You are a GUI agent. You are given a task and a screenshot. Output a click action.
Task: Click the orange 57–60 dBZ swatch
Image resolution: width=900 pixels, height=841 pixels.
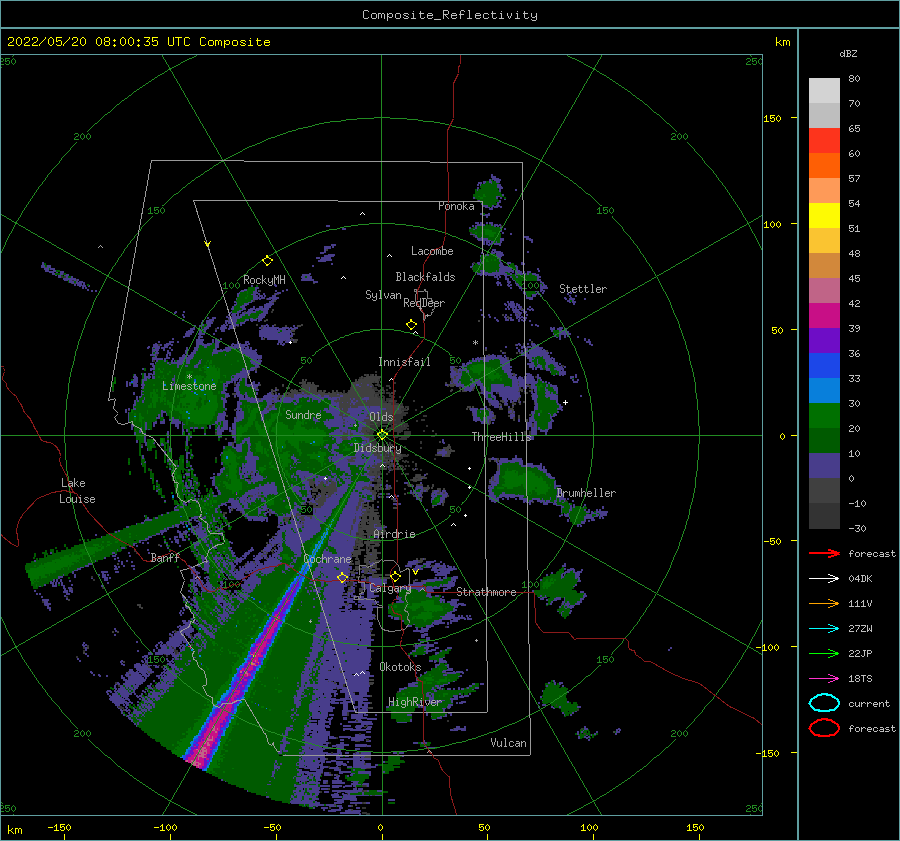pos(824,165)
